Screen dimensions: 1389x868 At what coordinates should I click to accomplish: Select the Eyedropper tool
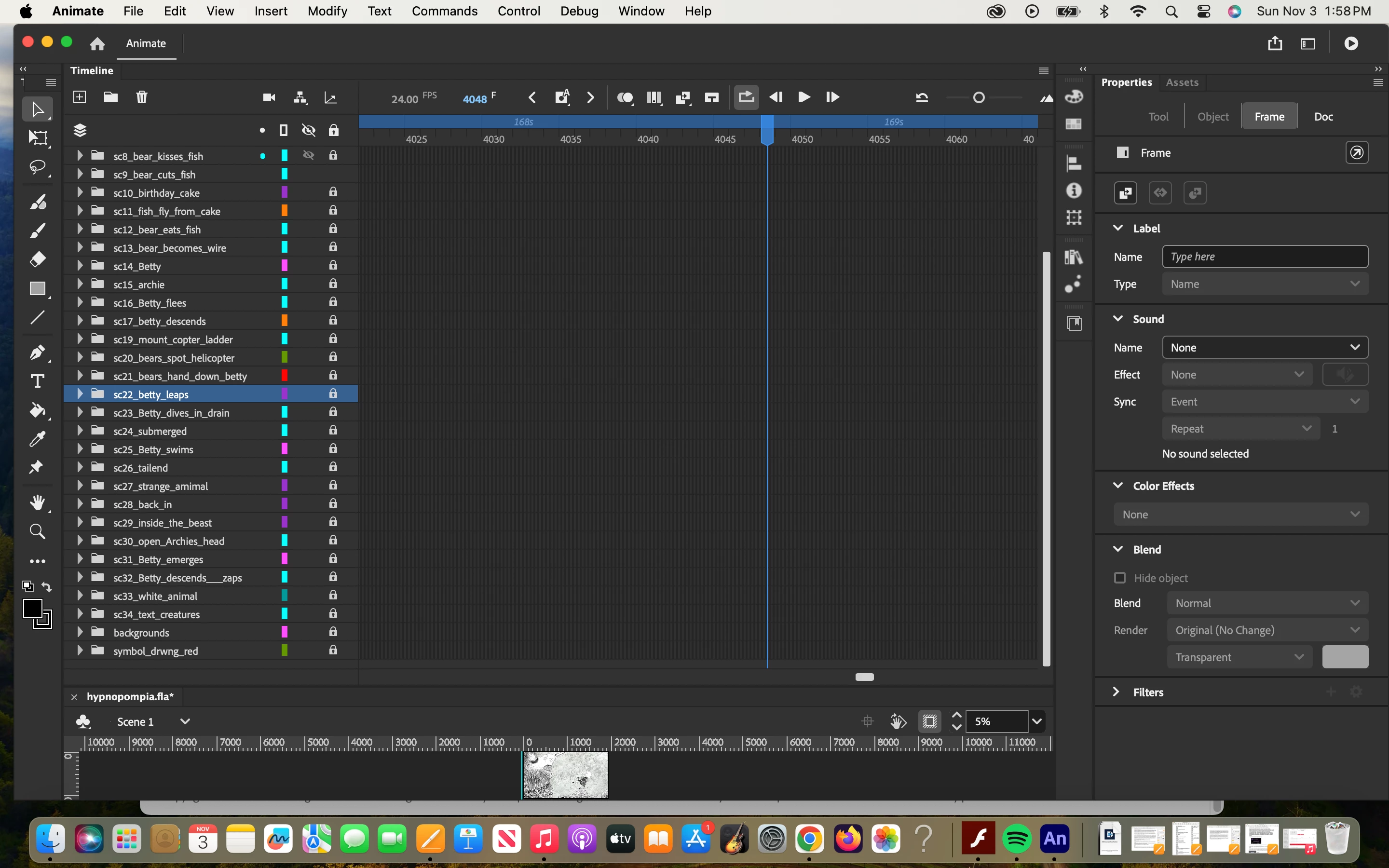(38, 439)
